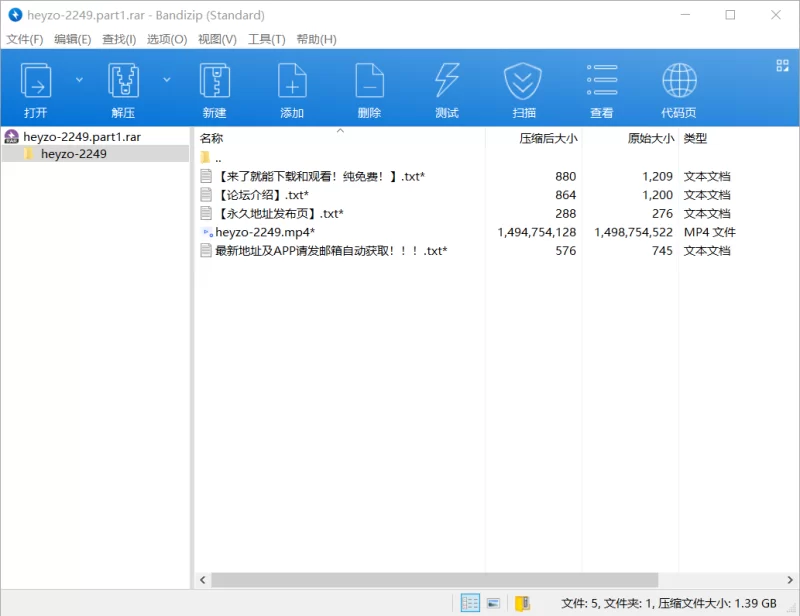Click the details list view status icon
Screen dimensions: 800x616
[470, 603]
